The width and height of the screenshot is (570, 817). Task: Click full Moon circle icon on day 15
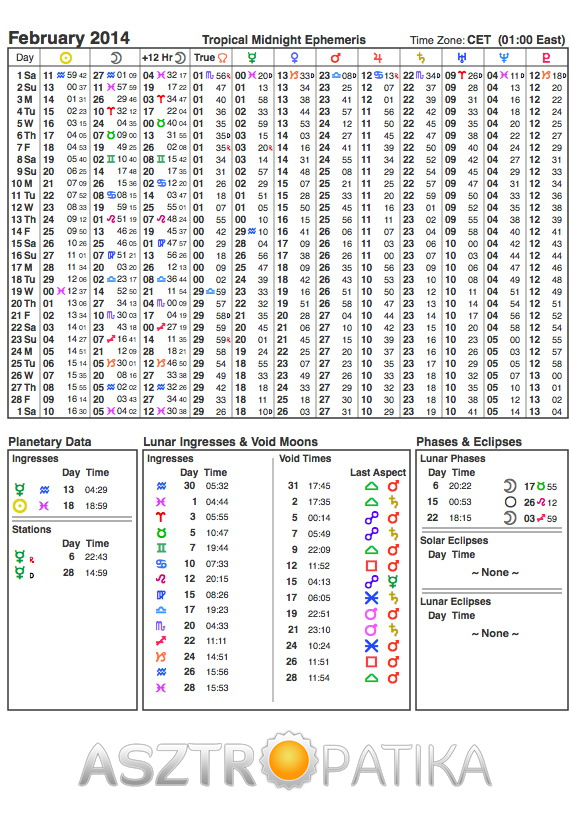(511, 502)
